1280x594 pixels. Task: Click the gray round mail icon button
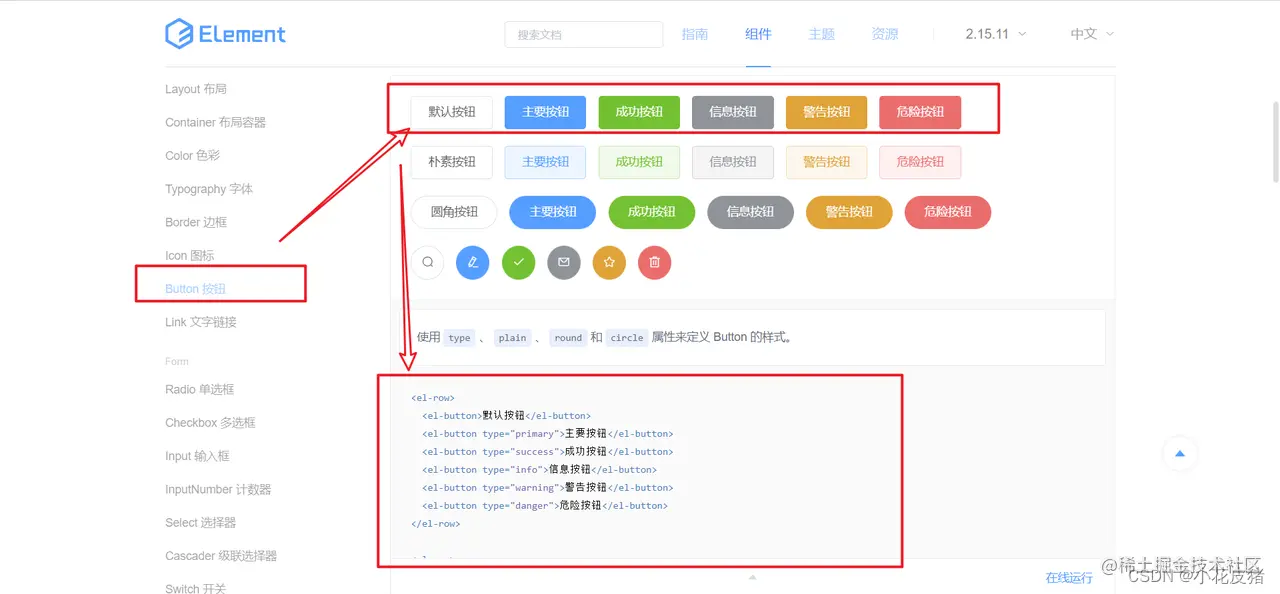coord(563,262)
